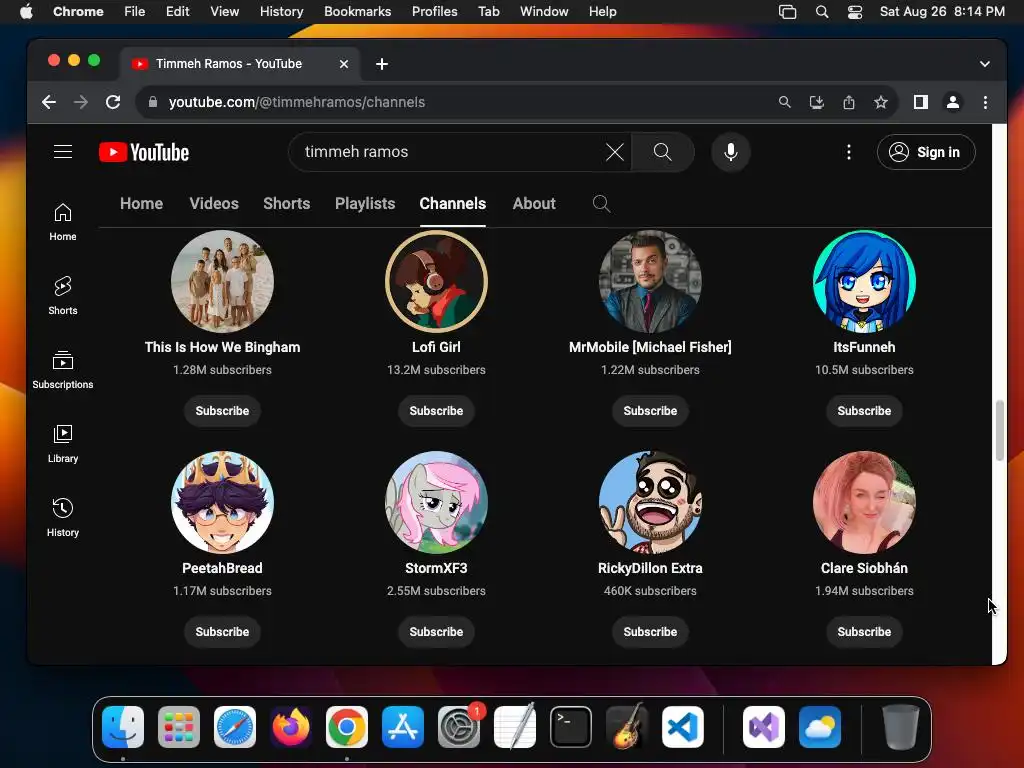1024x768 pixels.
Task: Subscribe to Clare Siobhán
Action: (x=864, y=632)
